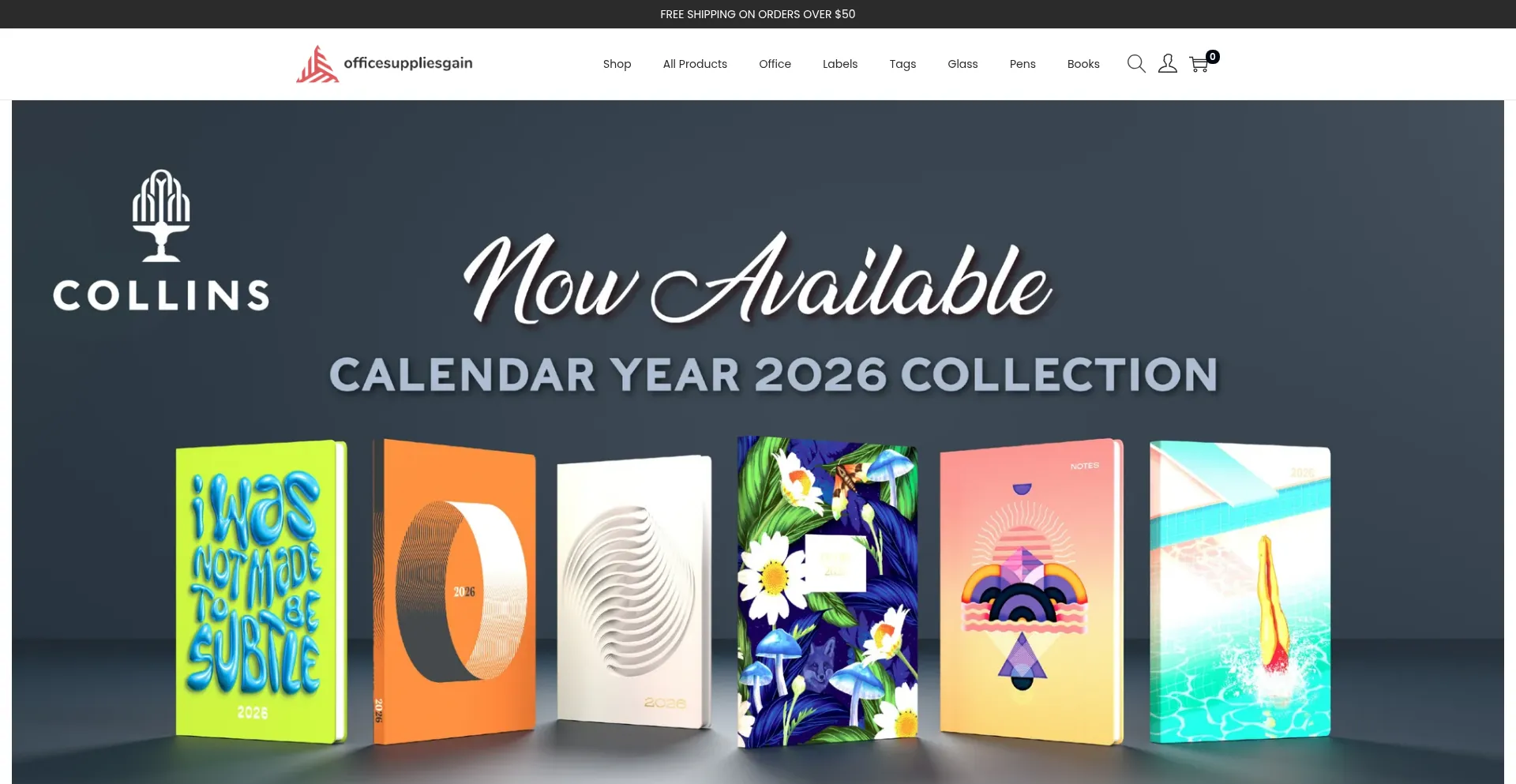The image size is (1516, 784).
Task: Select the orange 2026 diary cover
Action: pyautogui.click(x=454, y=592)
